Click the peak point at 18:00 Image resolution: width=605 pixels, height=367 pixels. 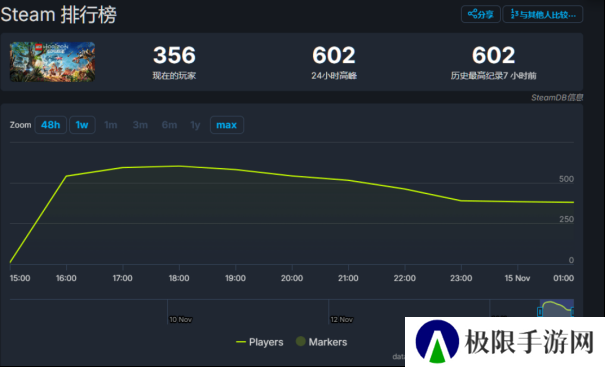[179, 166]
